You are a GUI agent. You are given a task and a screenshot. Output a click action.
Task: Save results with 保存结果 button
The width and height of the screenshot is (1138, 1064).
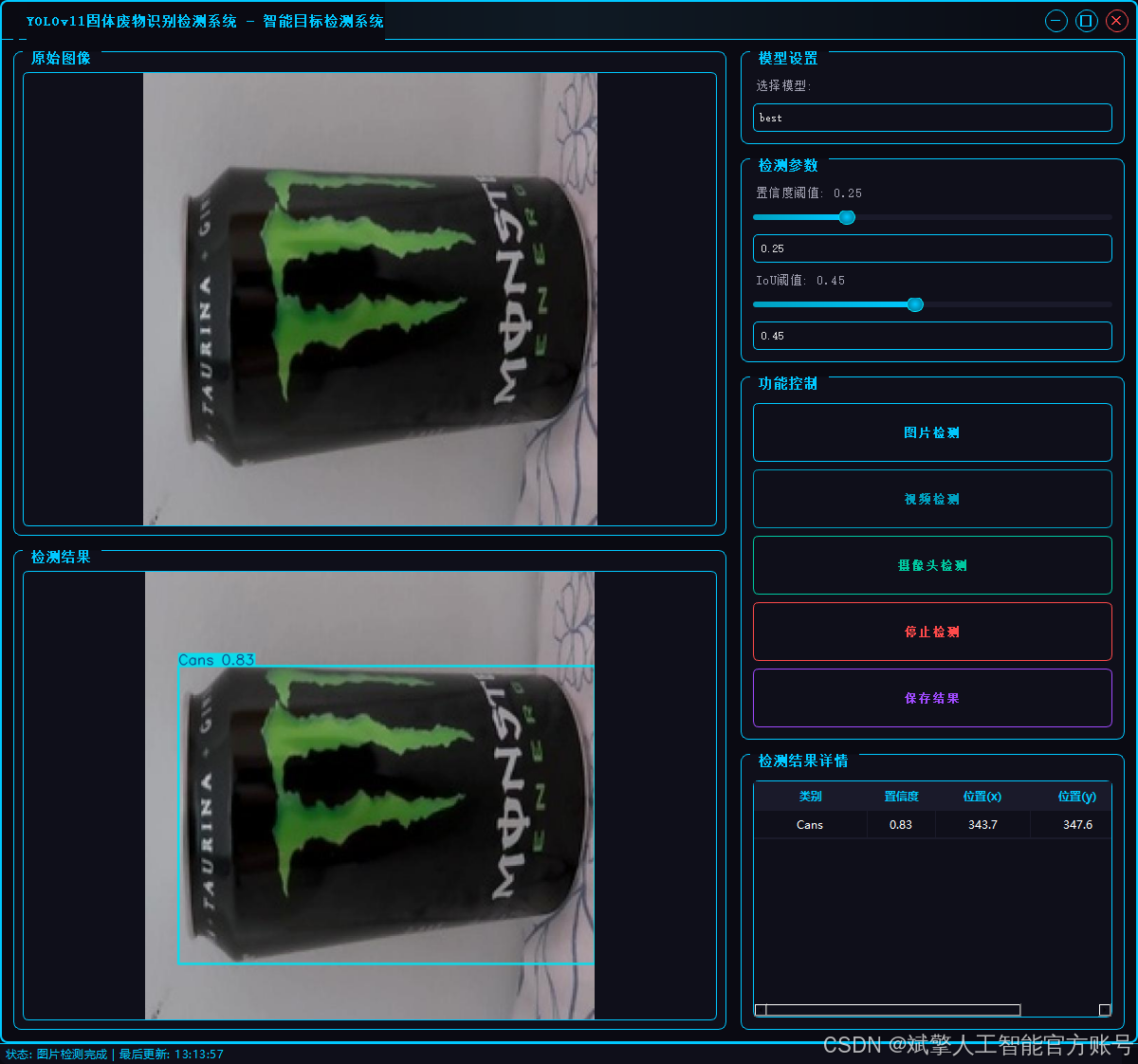click(x=932, y=698)
